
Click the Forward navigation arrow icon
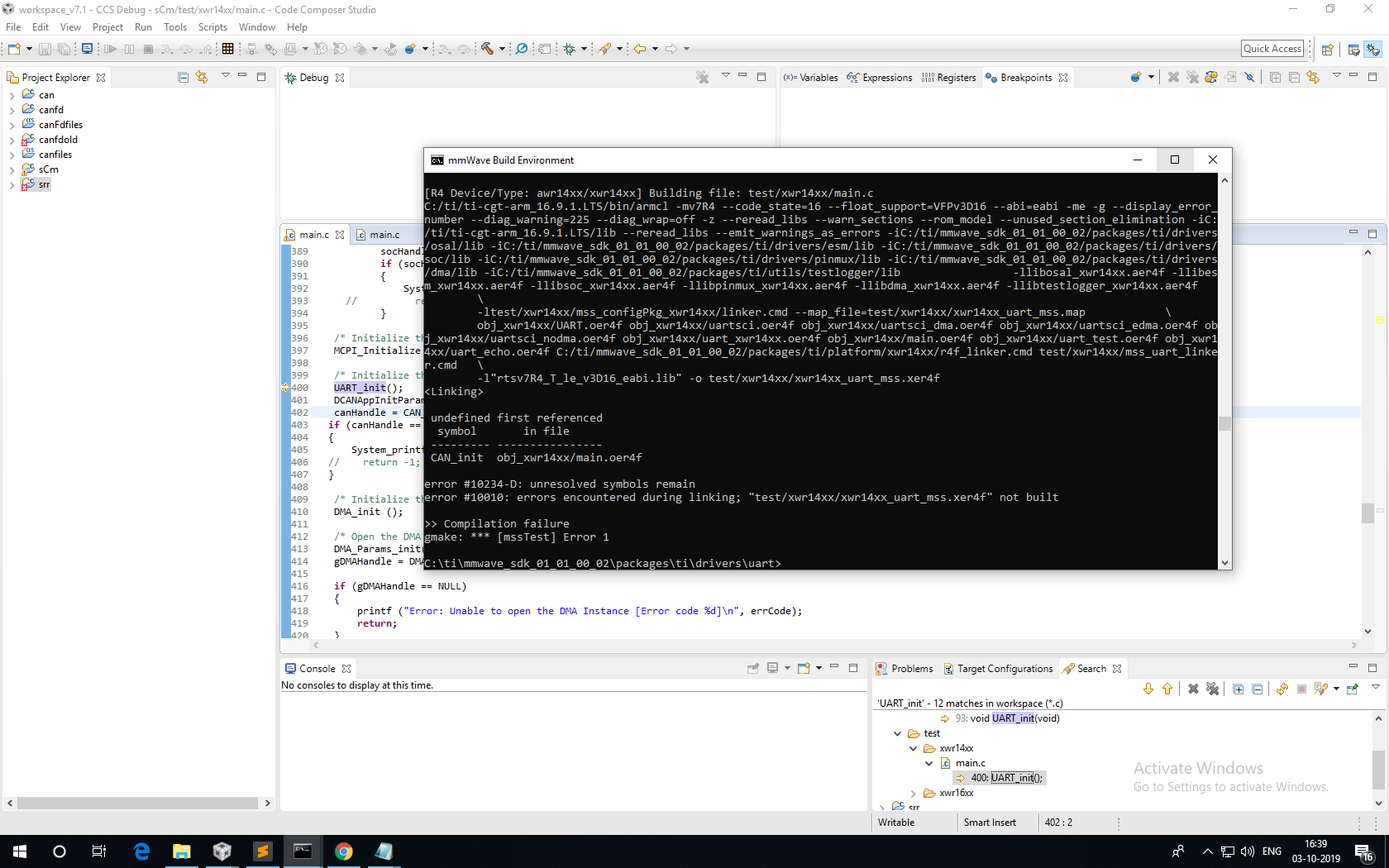pyautogui.click(x=671, y=49)
